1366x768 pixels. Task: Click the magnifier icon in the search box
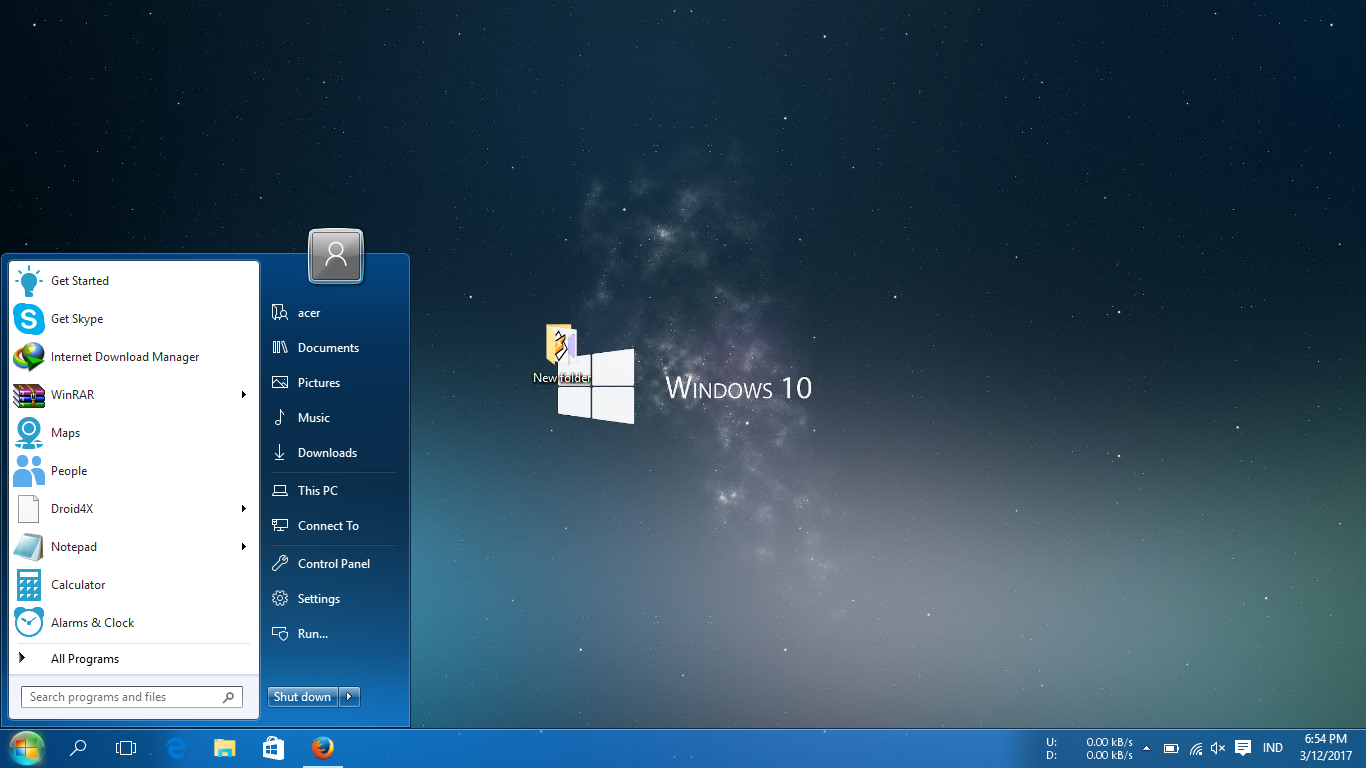(229, 697)
